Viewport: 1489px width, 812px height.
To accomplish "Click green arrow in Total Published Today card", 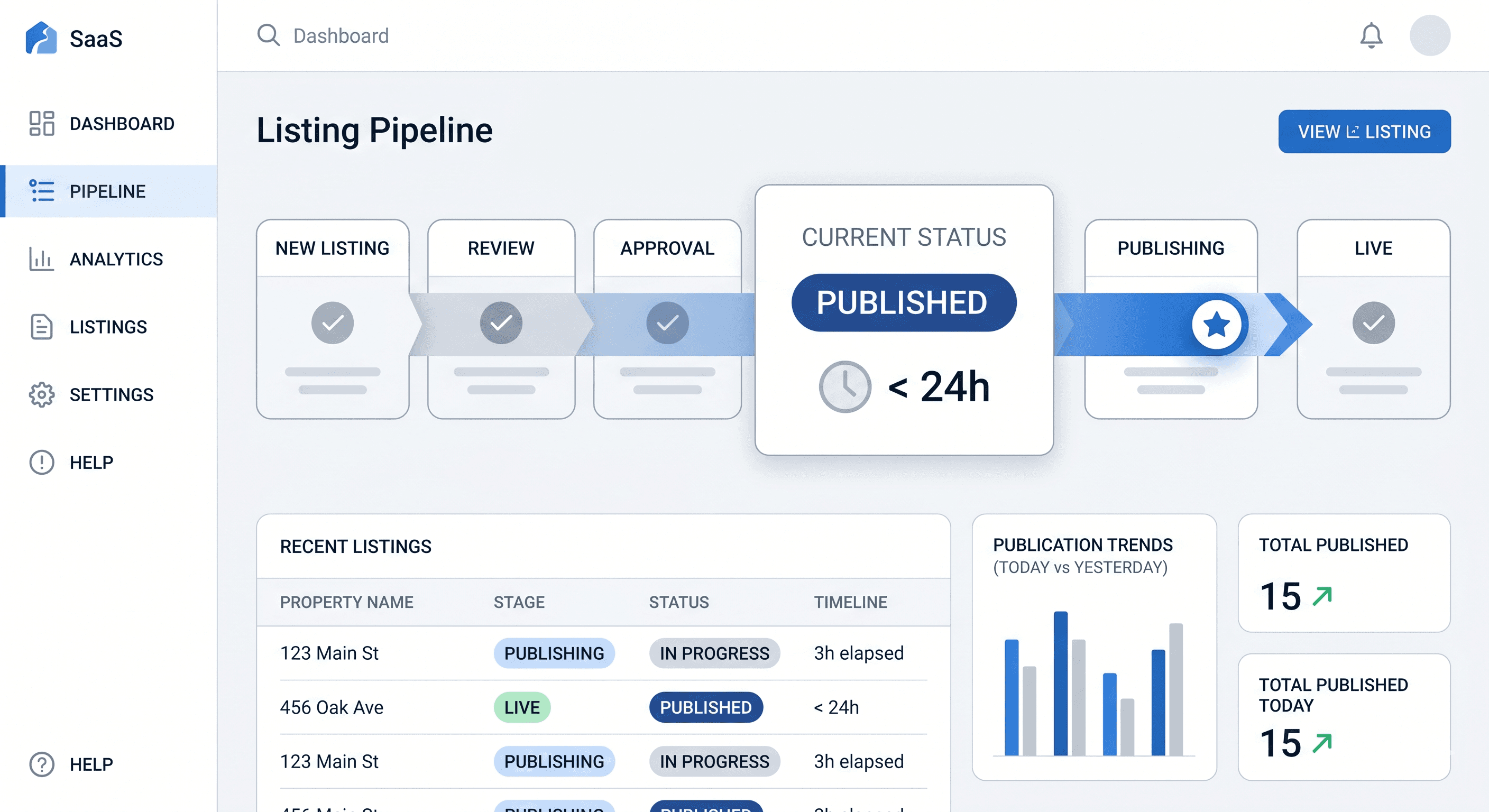I will point(1322,743).
